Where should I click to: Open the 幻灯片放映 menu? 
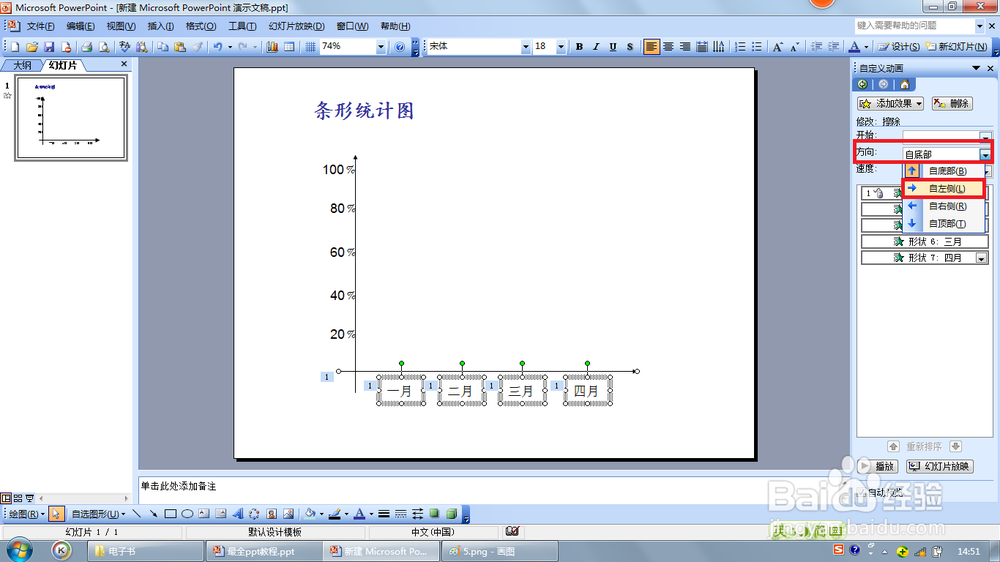pos(297,26)
